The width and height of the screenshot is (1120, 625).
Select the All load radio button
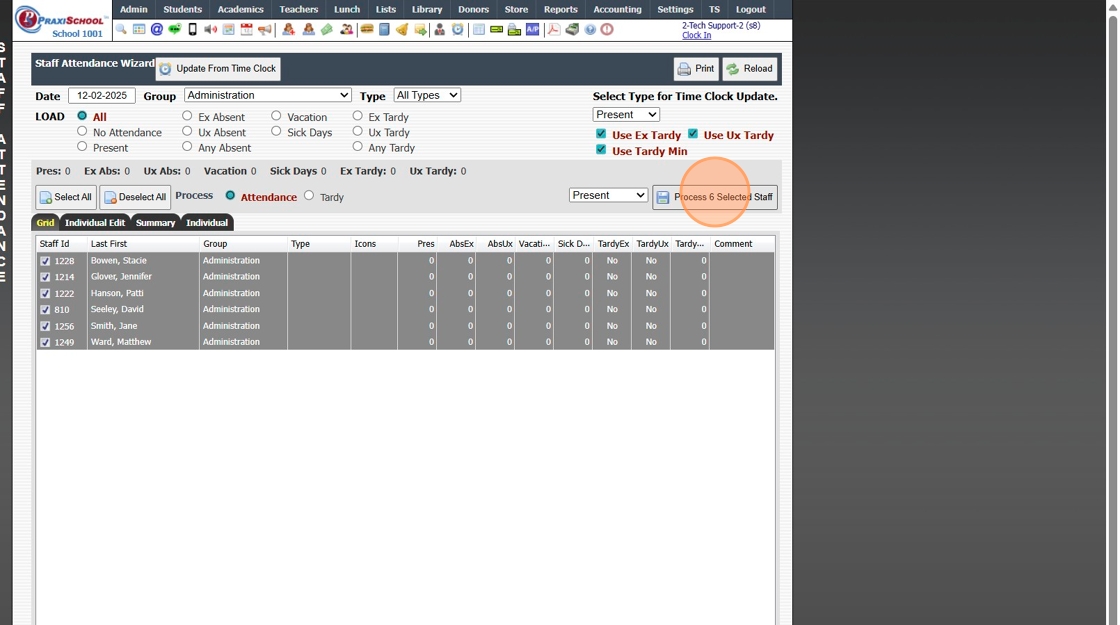tap(82, 116)
